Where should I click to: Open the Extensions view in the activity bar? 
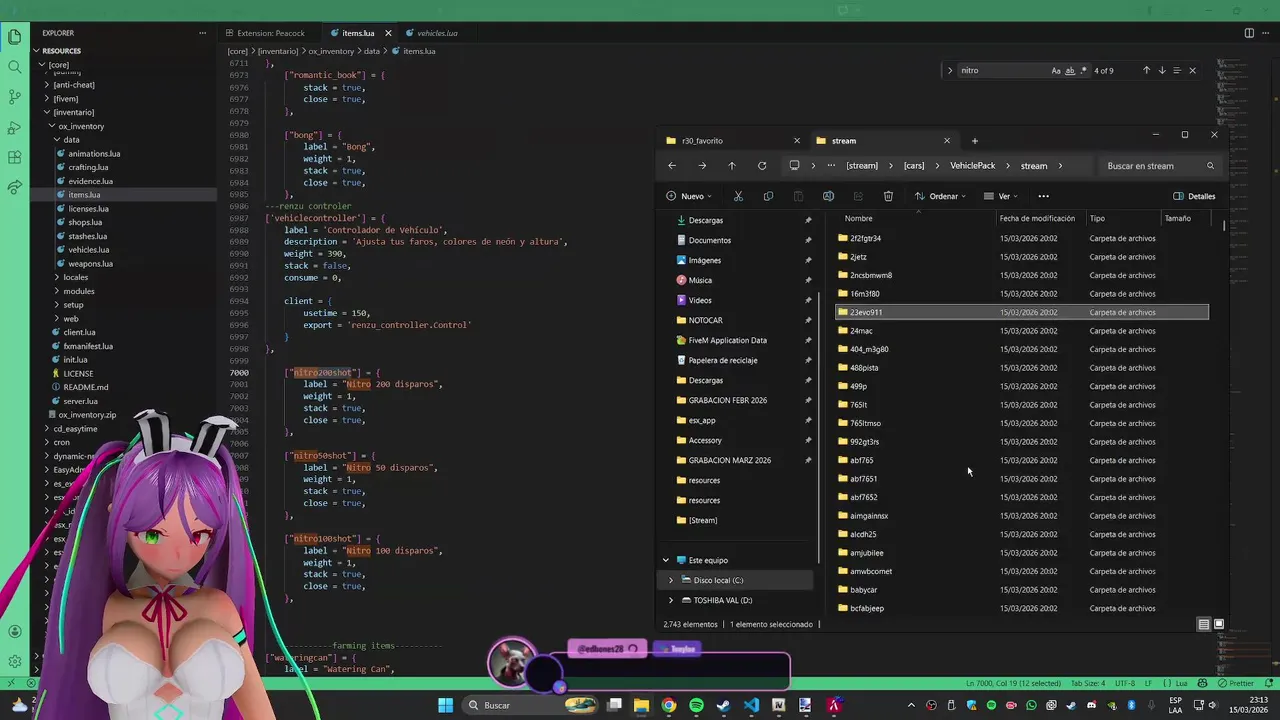pos(14,157)
